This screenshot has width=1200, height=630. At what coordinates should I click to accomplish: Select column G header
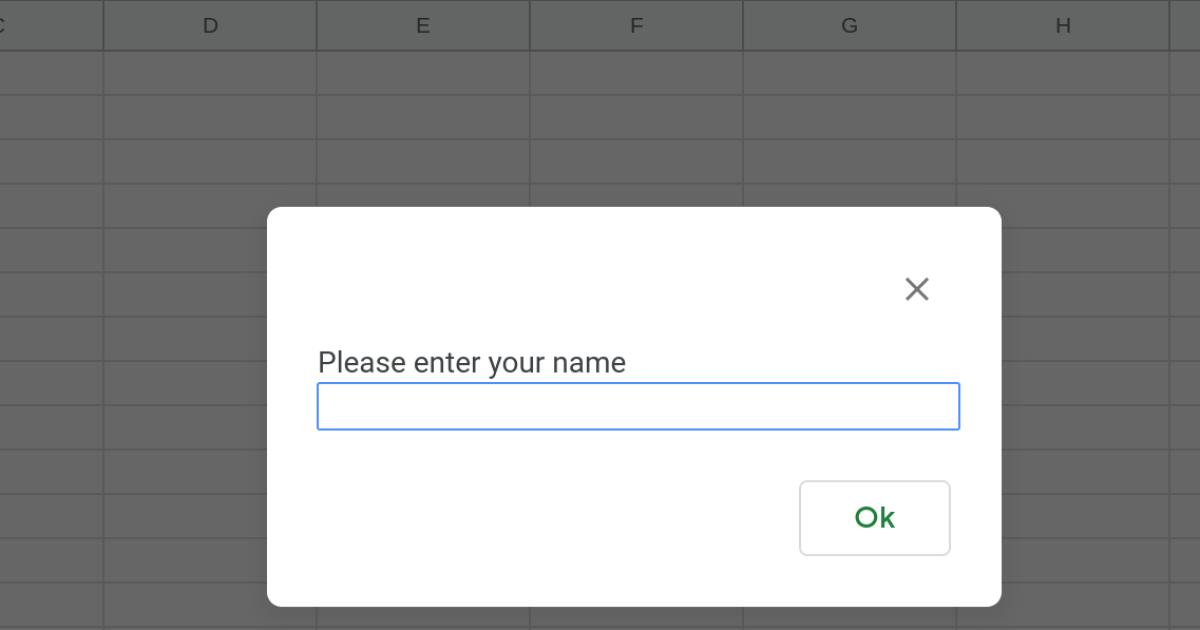click(849, 26)
